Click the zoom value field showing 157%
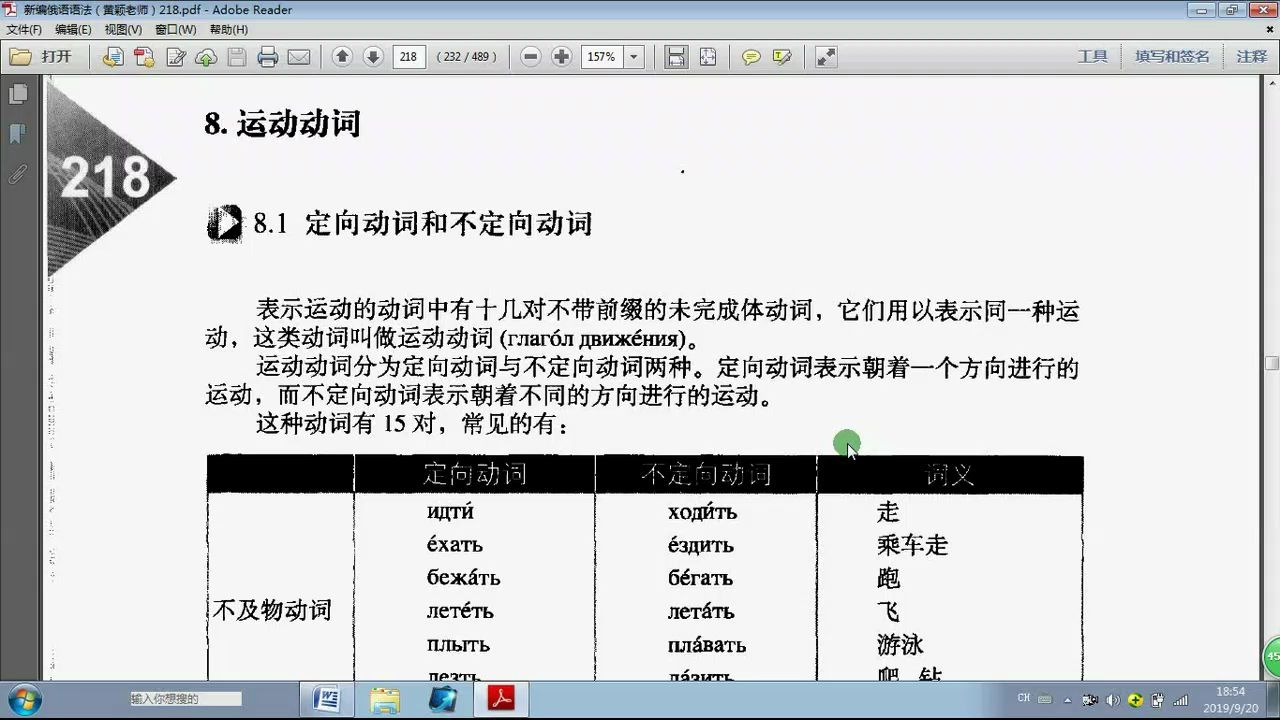 (x=603, y=57)
